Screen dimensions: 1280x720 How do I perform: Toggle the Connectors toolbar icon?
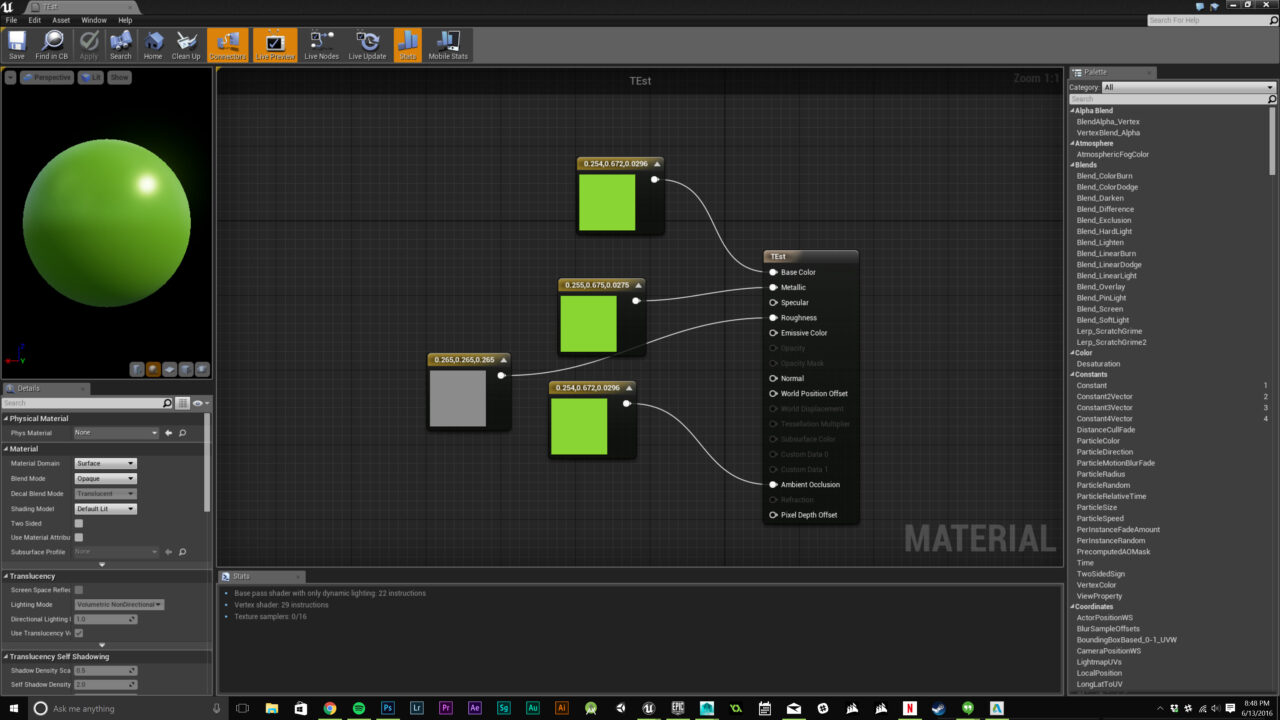click(227, 44)
